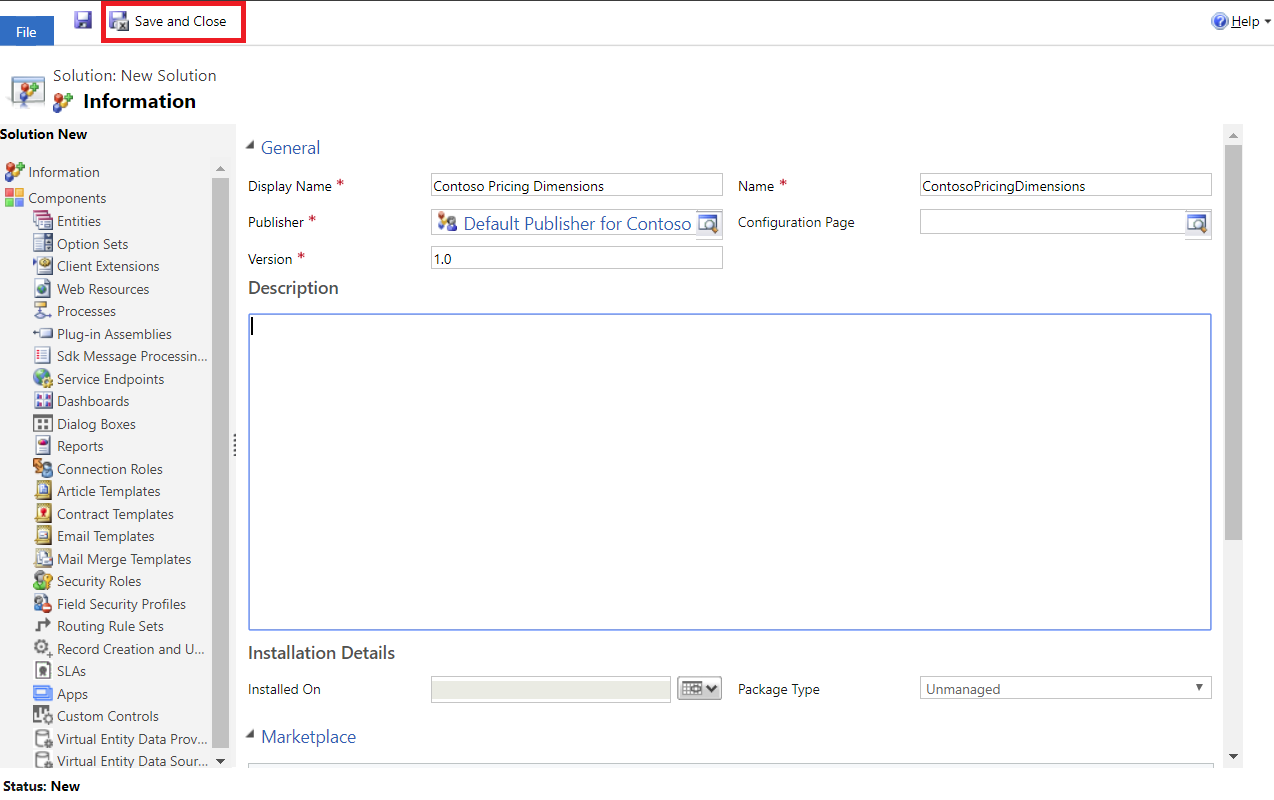This screenshot has width=1274, height=800.
Task: Select Option Sets text label
Action: pyautogui.click(x=92, y=244)
